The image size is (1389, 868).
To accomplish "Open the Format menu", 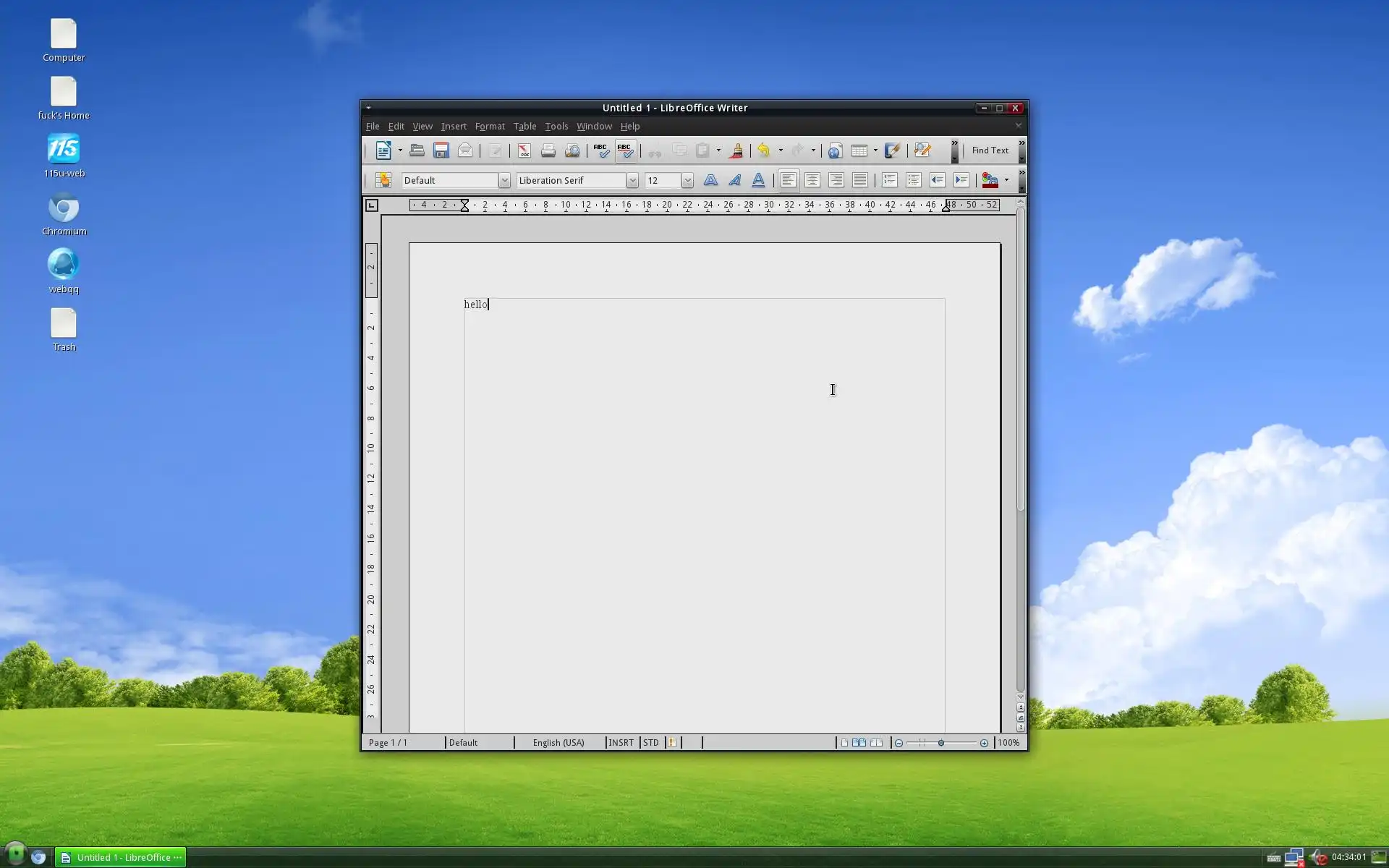I will click(490, 127).
